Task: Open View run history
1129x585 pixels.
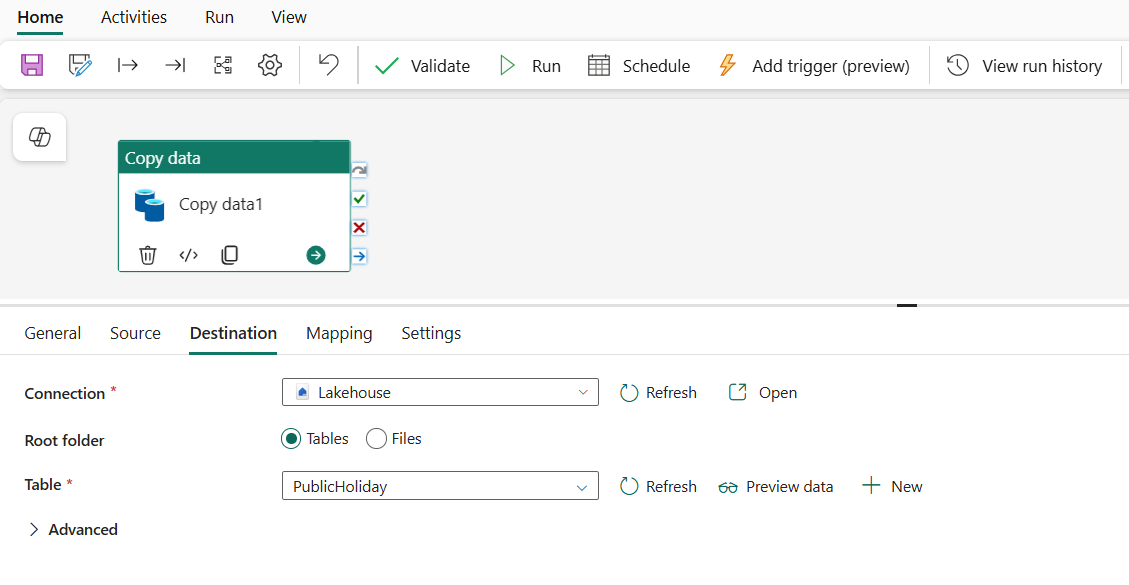Action: click(x=1024, y=66)
